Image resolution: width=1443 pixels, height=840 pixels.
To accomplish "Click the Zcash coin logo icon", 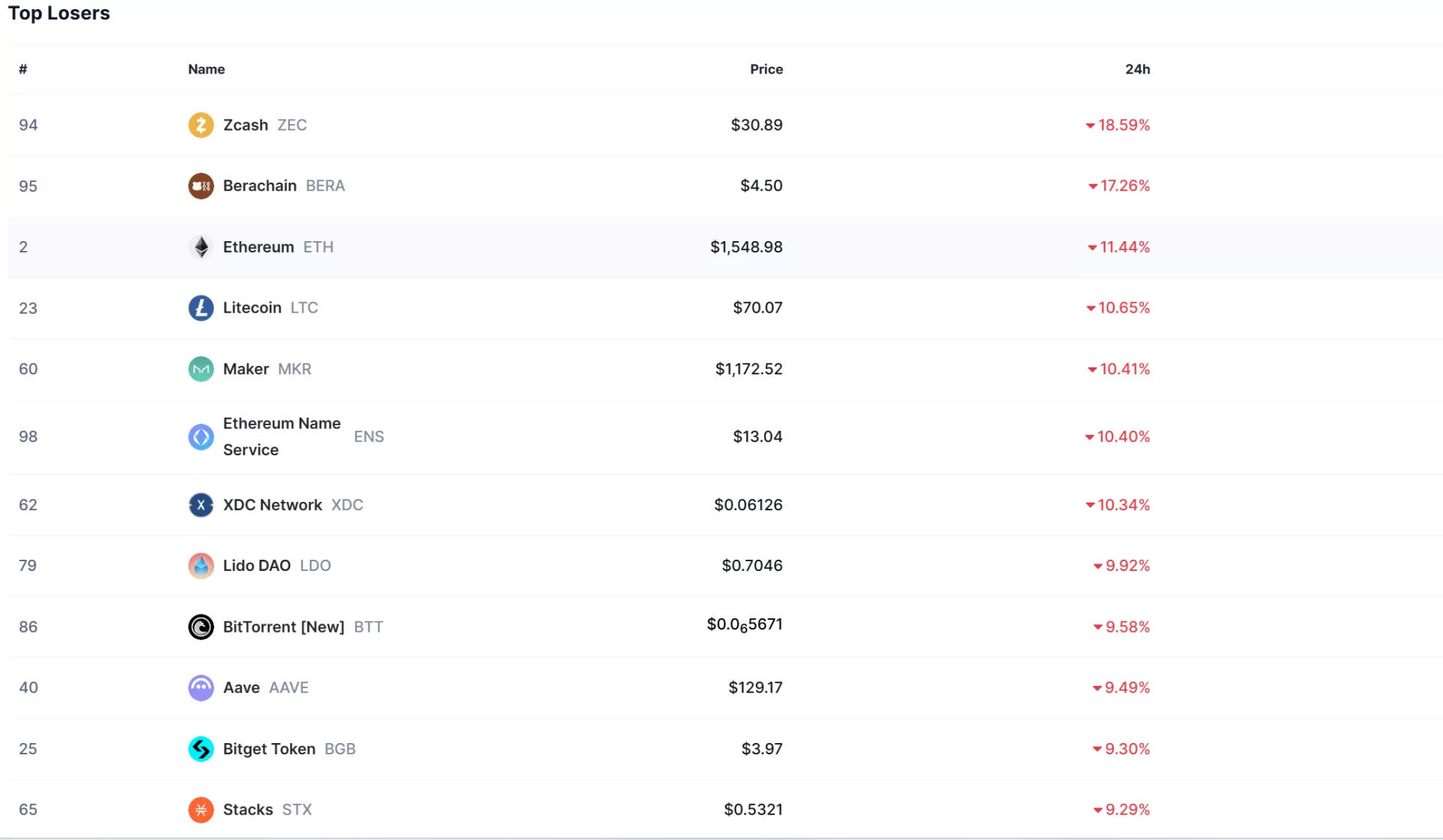I will (x=201, y=125).
